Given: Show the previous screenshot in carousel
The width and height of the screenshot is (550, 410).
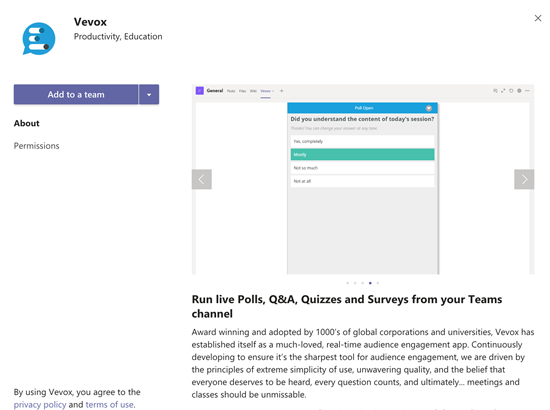Looking at the screenshot, I should 202,179.
